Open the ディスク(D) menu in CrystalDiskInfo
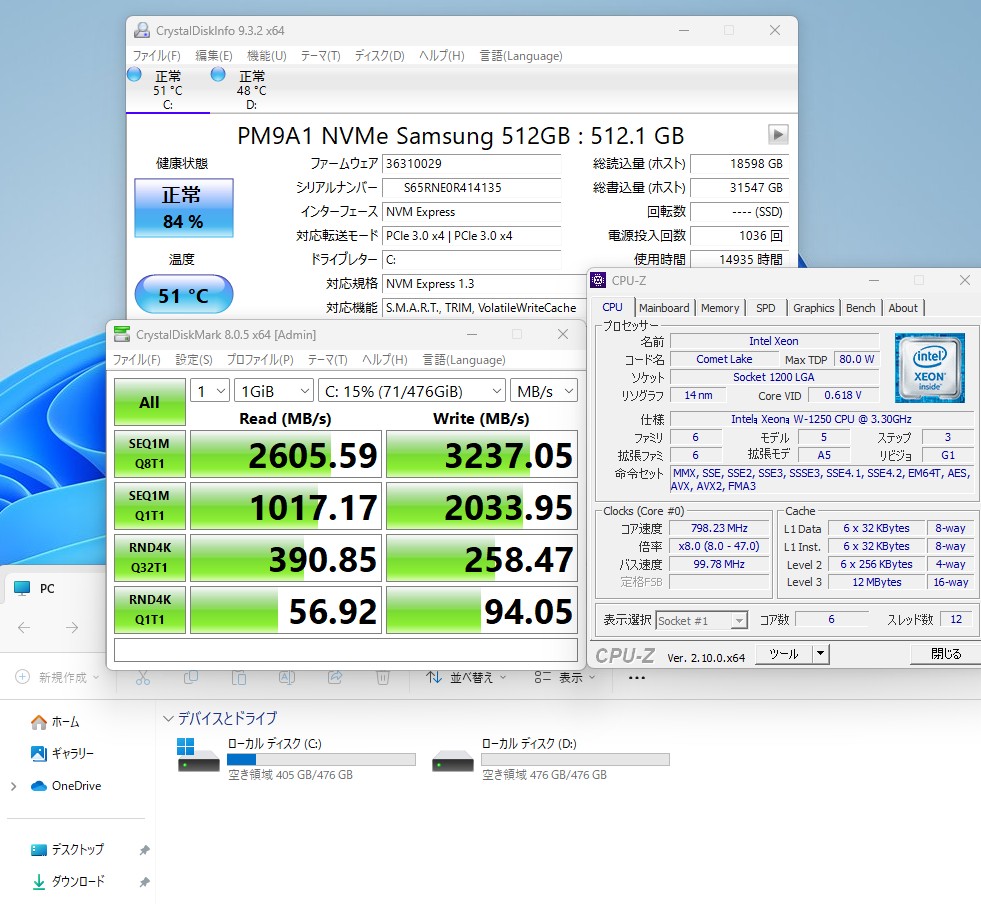The width and height of the screenshot is (981, 904). coord(380,56)
